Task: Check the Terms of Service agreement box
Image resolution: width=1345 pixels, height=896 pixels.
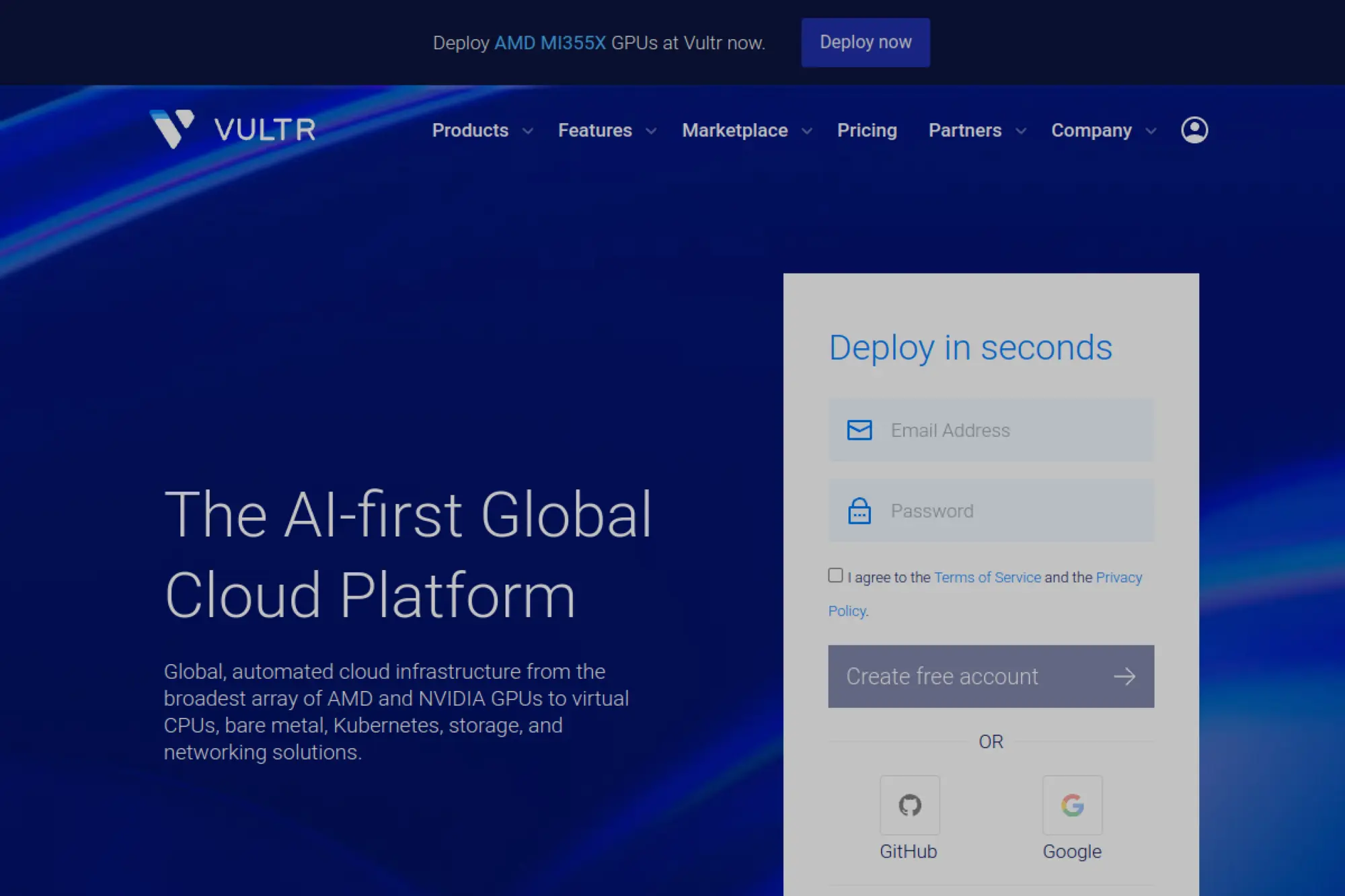Action: click(x=835, y=575)
